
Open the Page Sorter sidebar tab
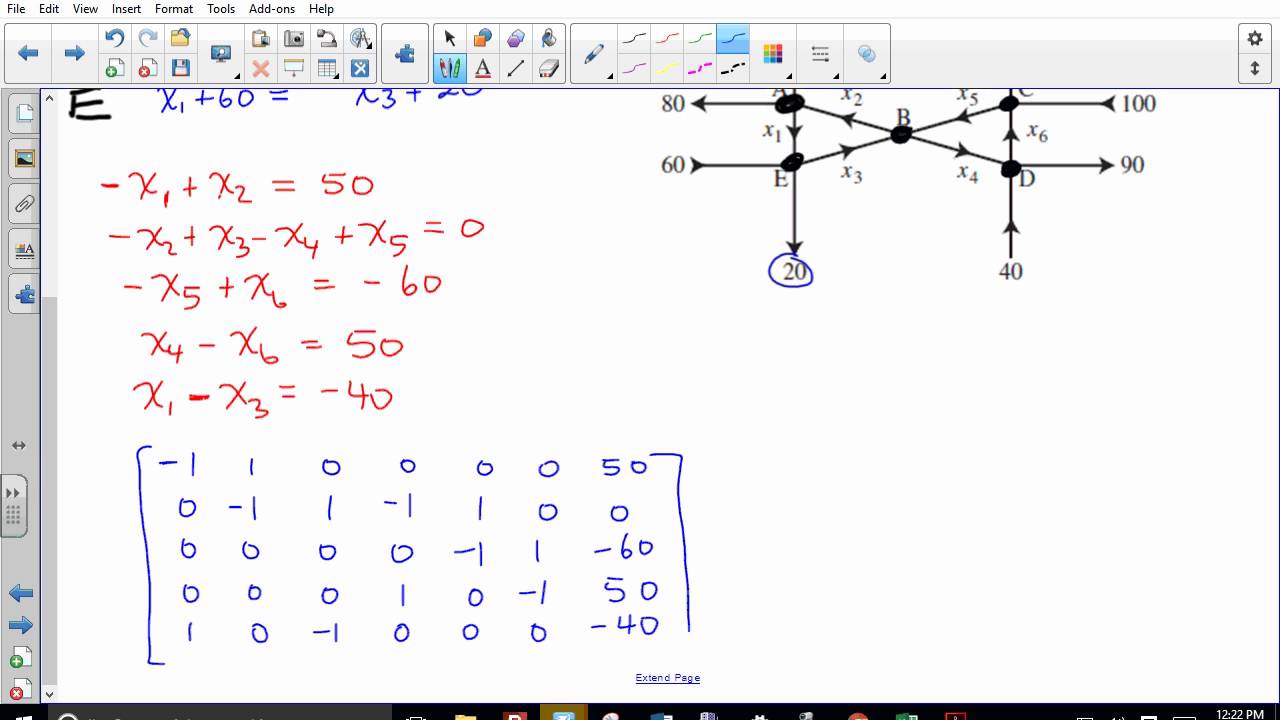click(24, 113)
